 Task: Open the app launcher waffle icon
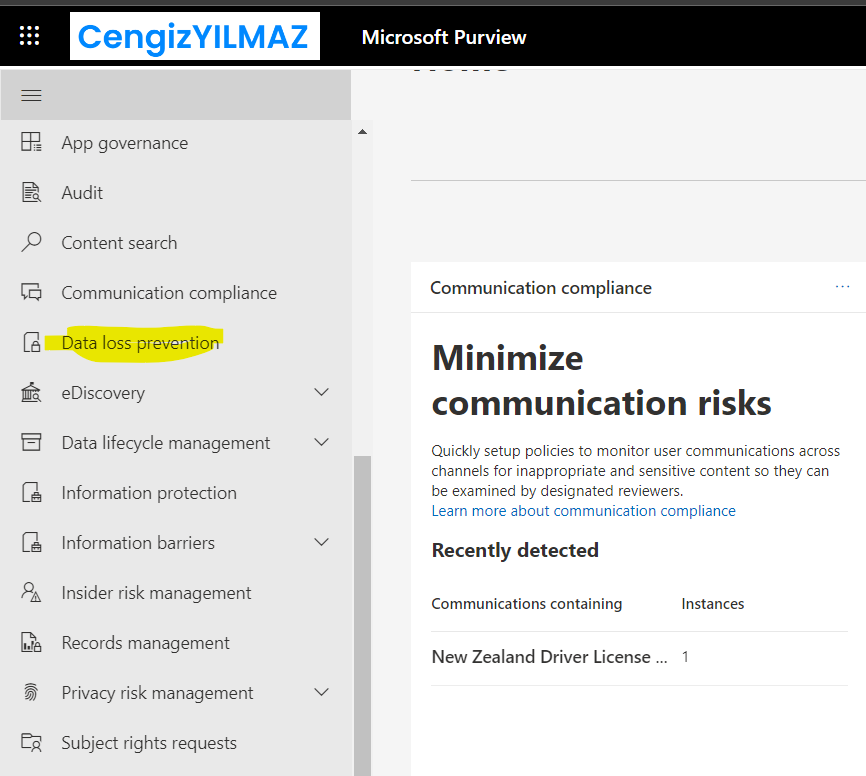coord(30,37)
